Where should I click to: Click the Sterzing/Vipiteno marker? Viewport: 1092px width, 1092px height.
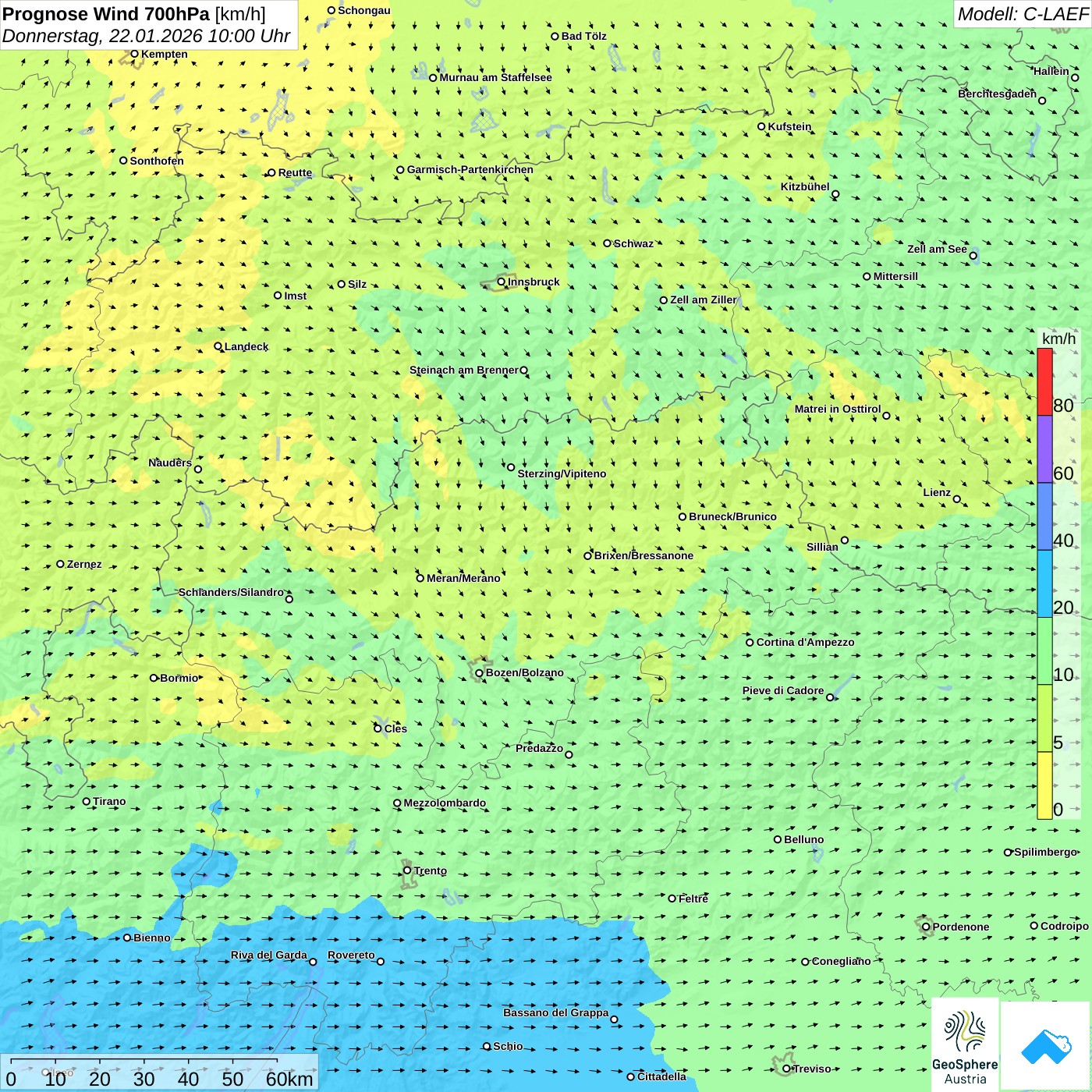point(511,467)
